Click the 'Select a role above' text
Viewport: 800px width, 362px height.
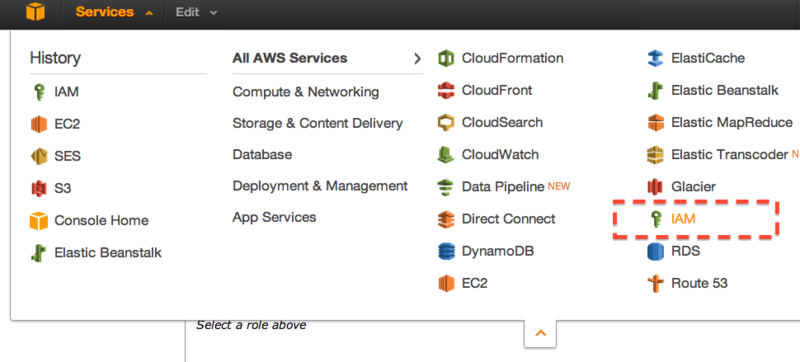click(x=251, y=325)
